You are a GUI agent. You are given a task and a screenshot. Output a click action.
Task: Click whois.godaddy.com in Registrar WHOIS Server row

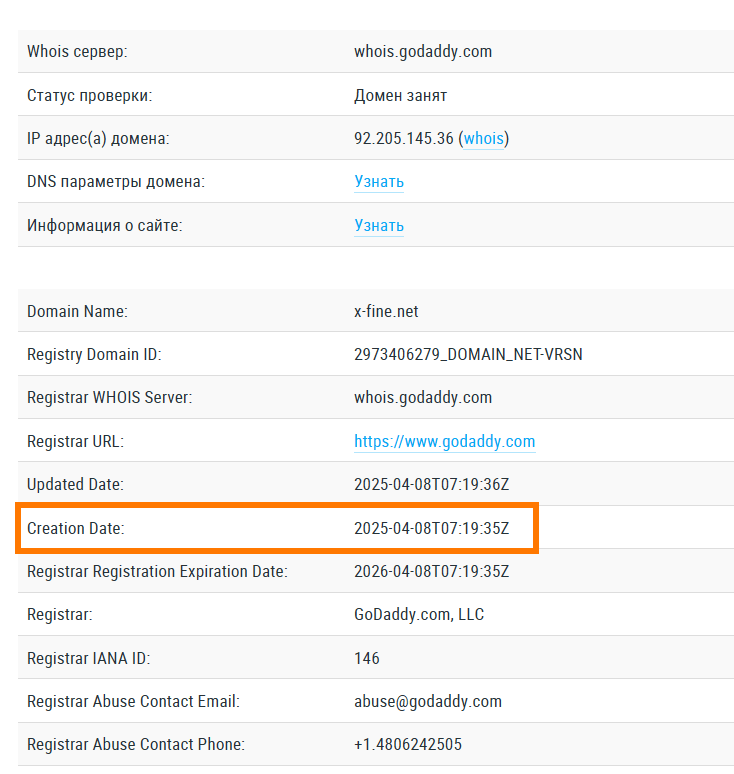coord(423,397)
